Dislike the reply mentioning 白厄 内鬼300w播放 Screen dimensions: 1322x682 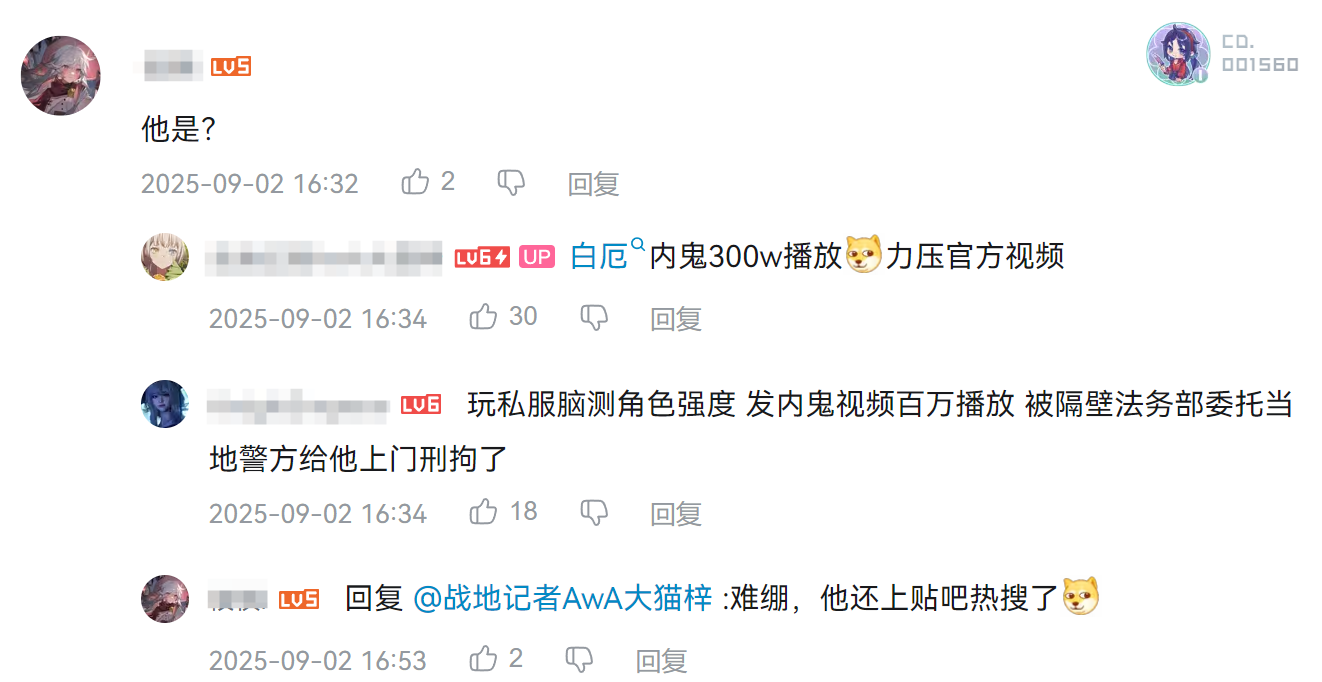point(594,318)
